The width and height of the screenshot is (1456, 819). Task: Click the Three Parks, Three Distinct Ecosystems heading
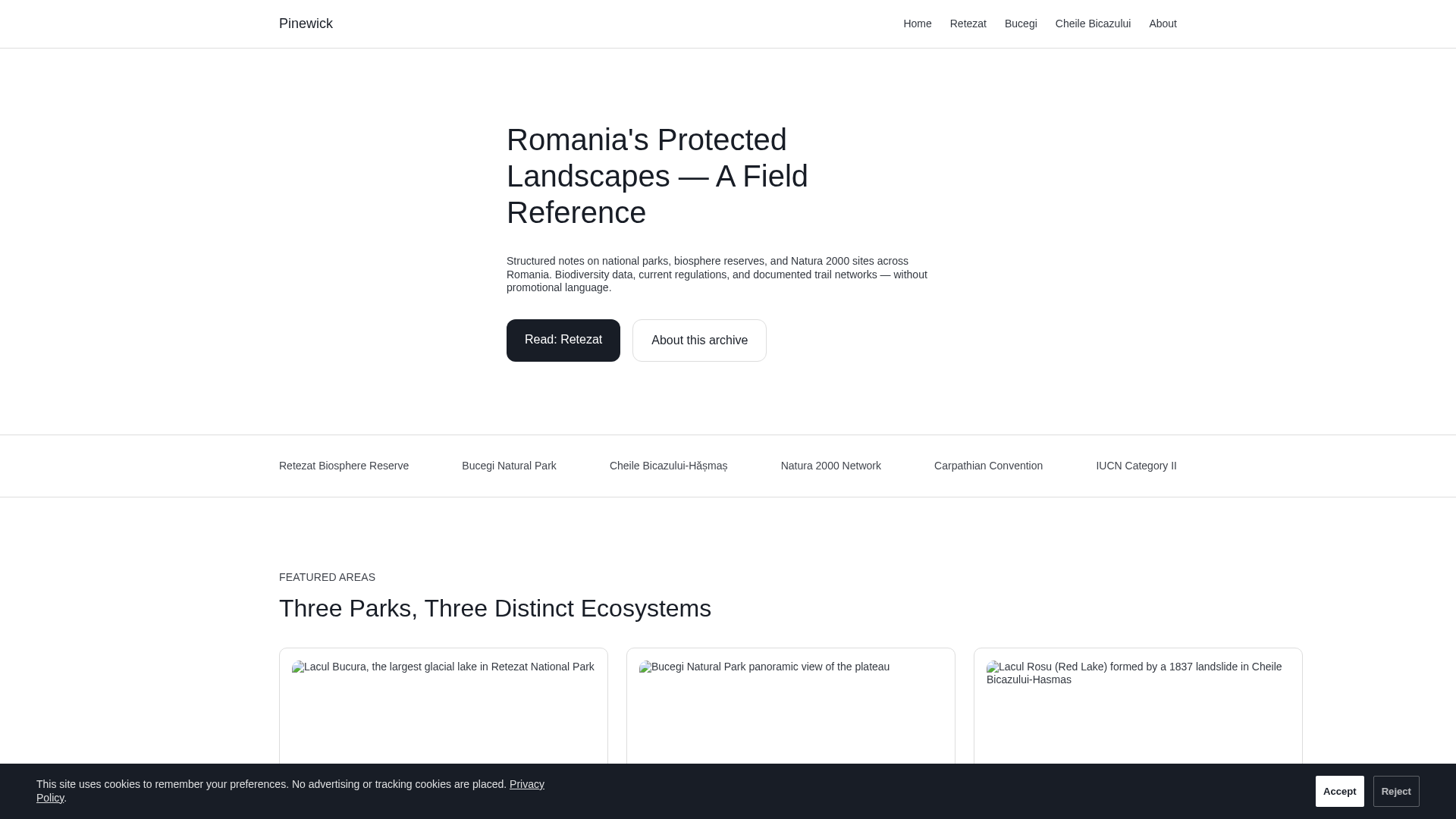[495, 608]
